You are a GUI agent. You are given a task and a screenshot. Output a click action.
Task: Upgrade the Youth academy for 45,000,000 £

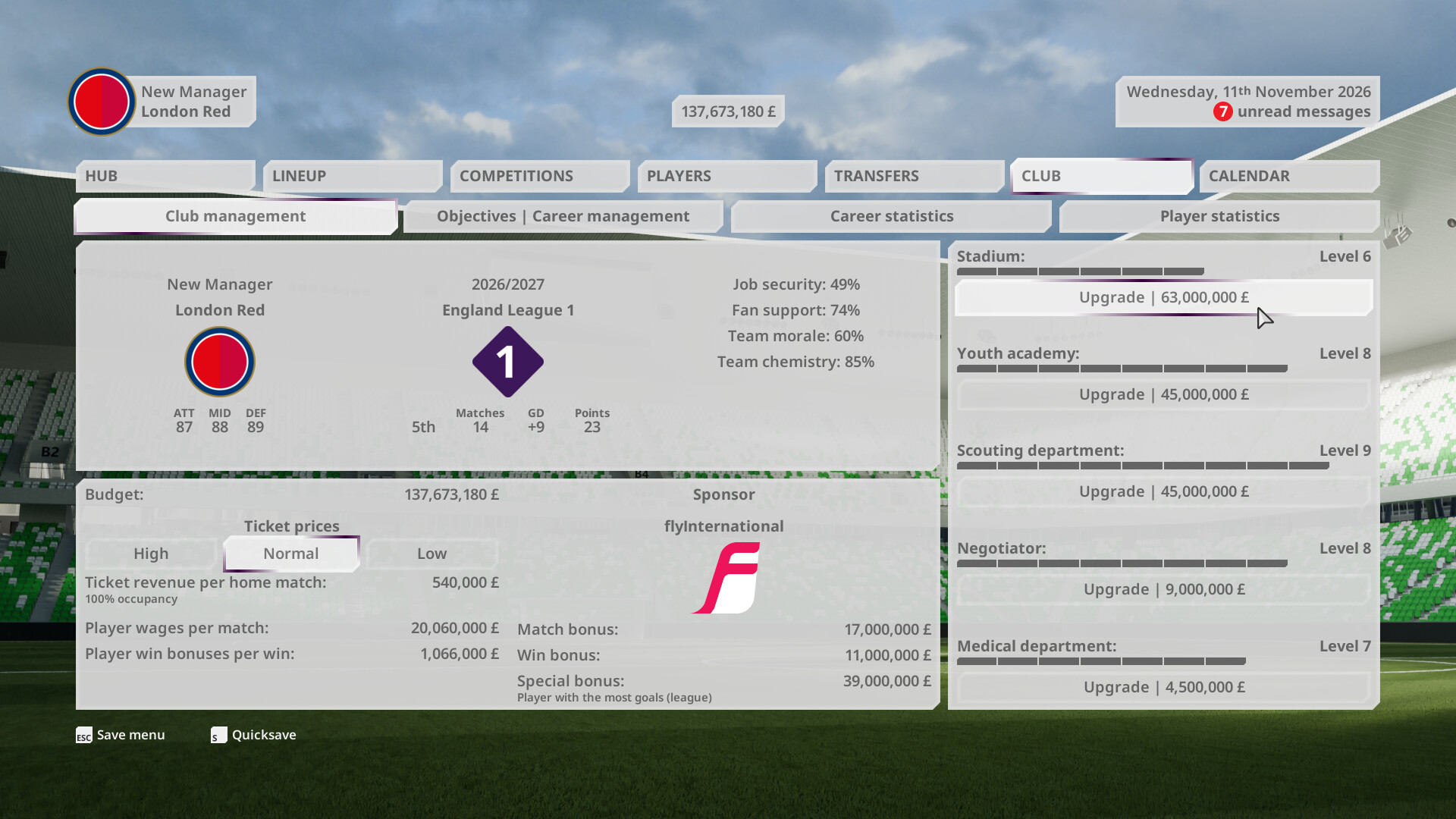point(1164,394)
